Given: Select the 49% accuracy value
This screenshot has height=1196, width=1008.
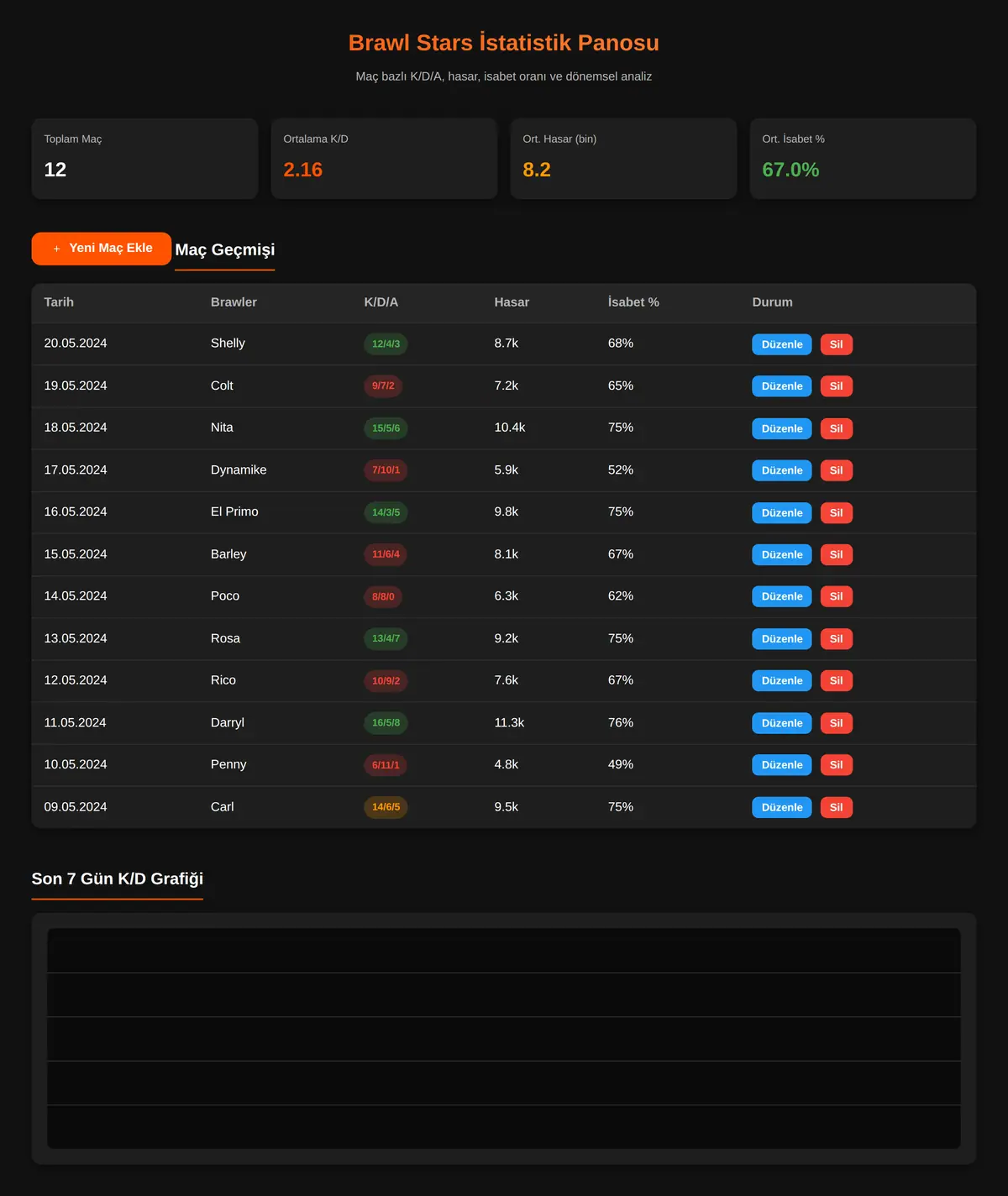Looking at the screenshot, I should point(621,764).
